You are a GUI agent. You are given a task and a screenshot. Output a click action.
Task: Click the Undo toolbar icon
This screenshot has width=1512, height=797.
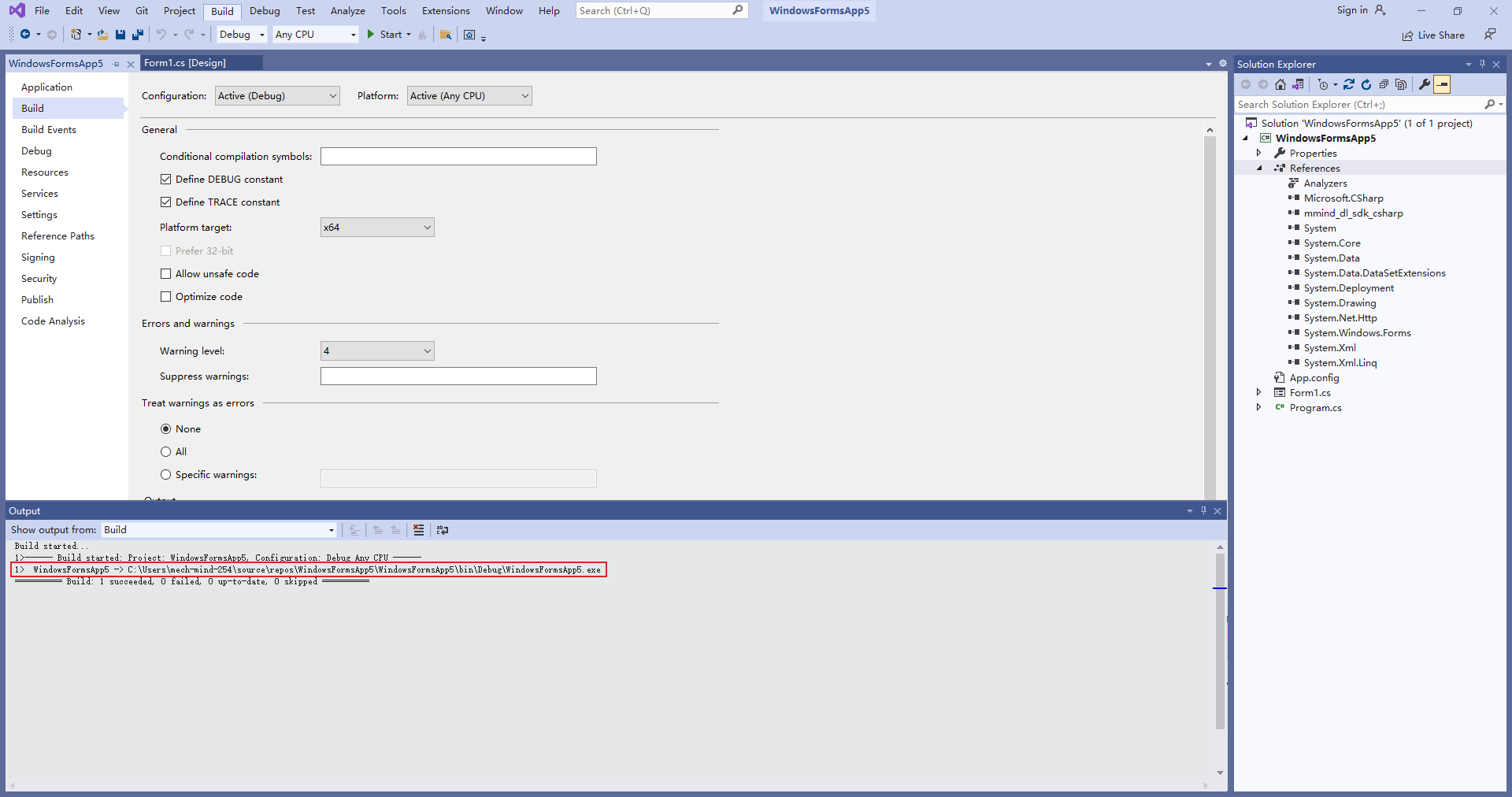click(x=161, y=35)
